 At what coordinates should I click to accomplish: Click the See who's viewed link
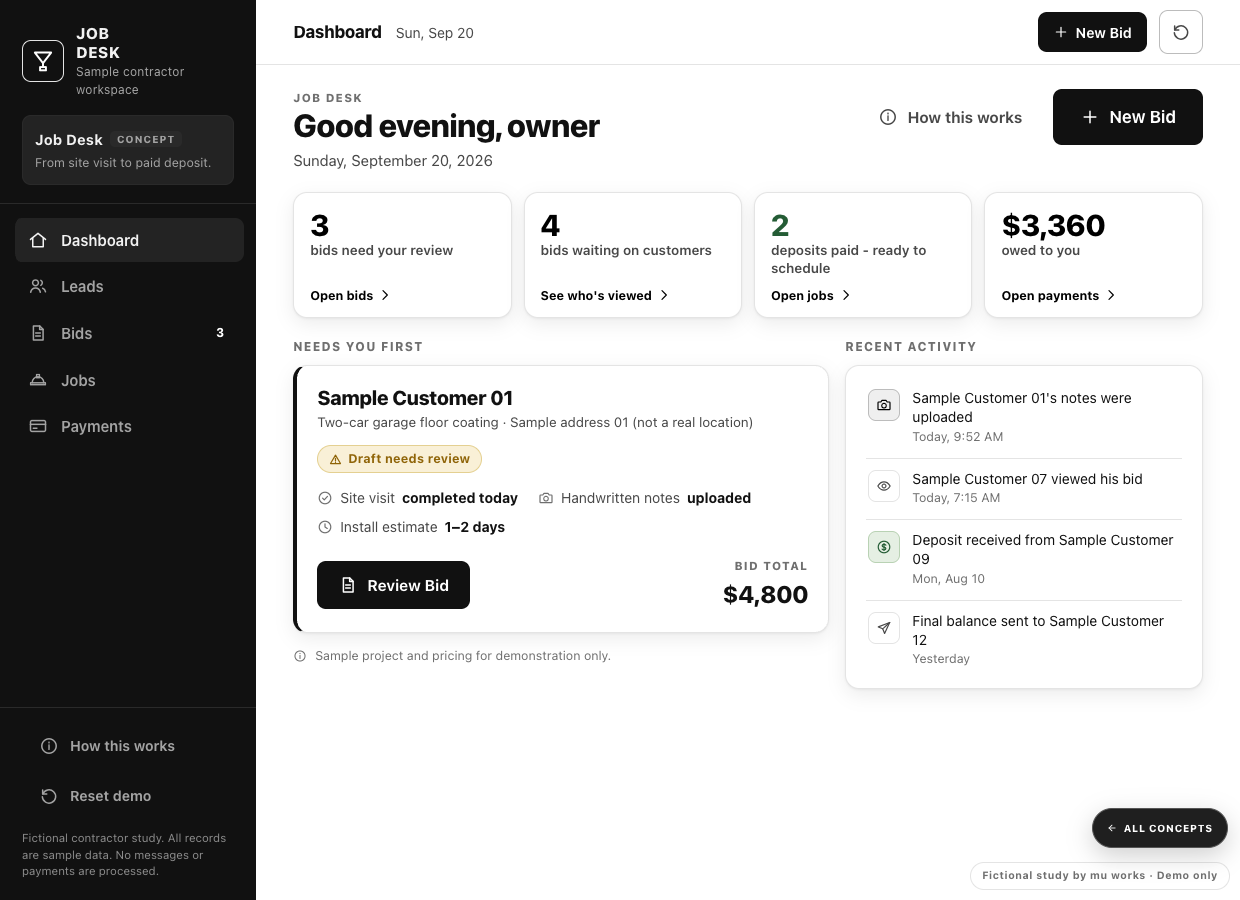coord(605,295)
